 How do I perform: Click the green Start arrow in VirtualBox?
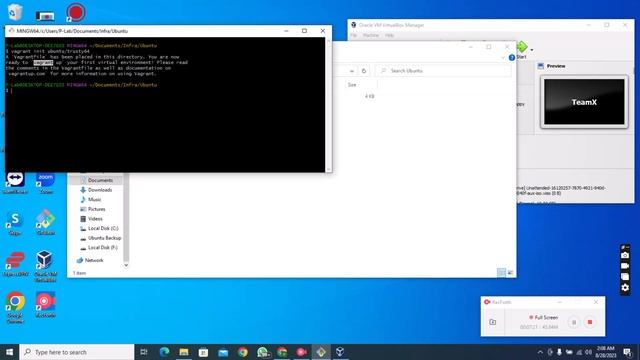[x=521, y=47]
